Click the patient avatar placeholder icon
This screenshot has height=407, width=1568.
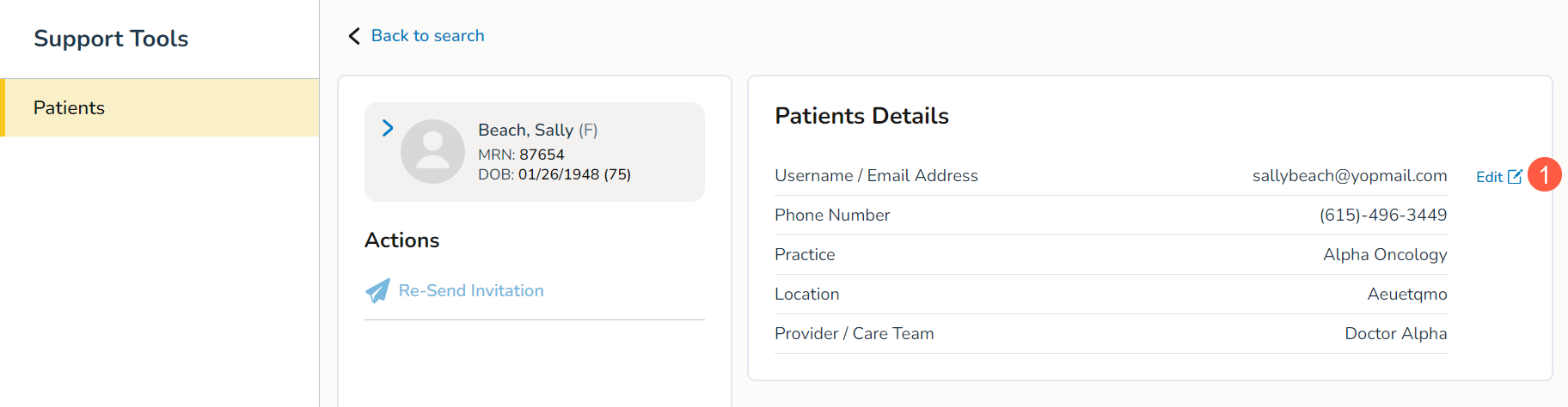coord(432,151)
